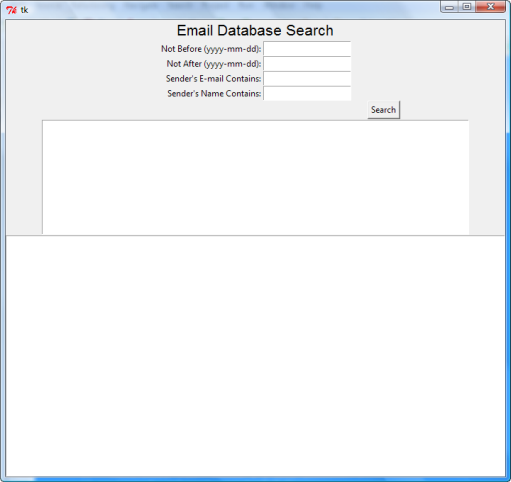Screen dimensions: 511x482
Task: Click the Sender's E-mail Contains label
Action: [x=213, y=79]
